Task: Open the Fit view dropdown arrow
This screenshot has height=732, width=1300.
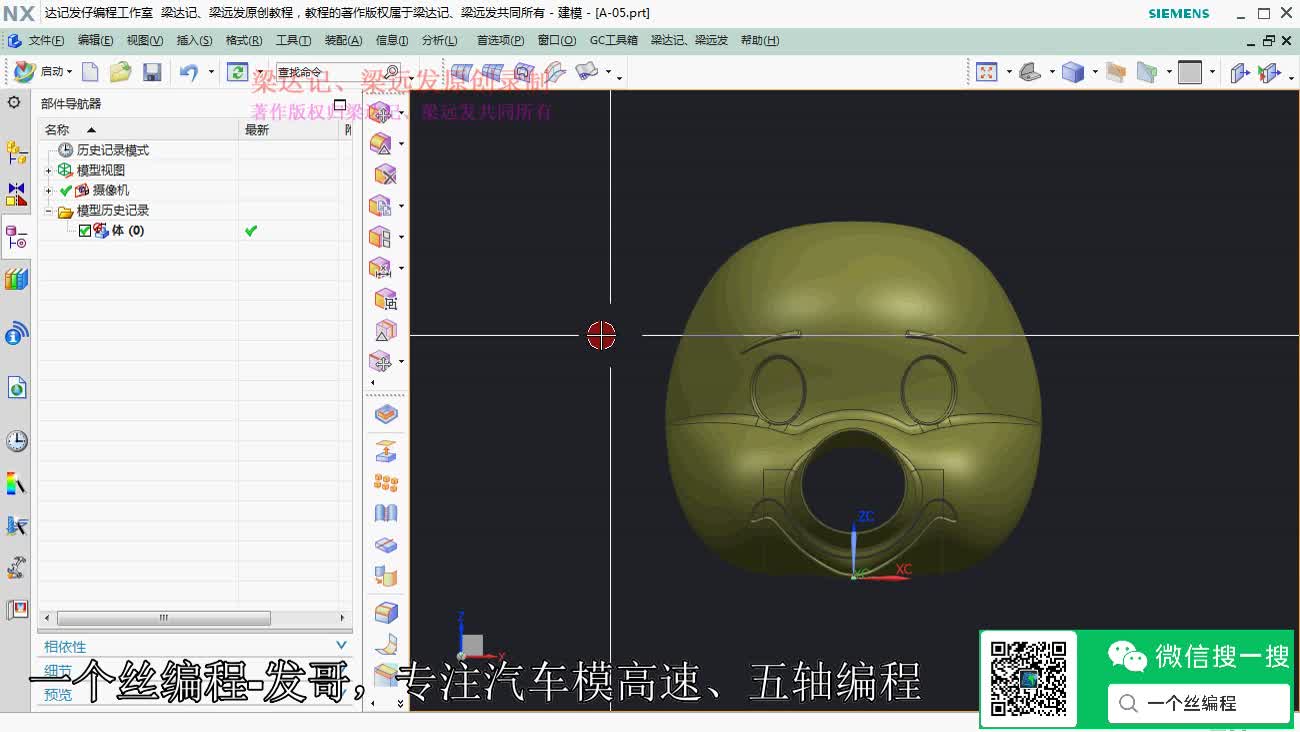Action: pos(1008,72)
